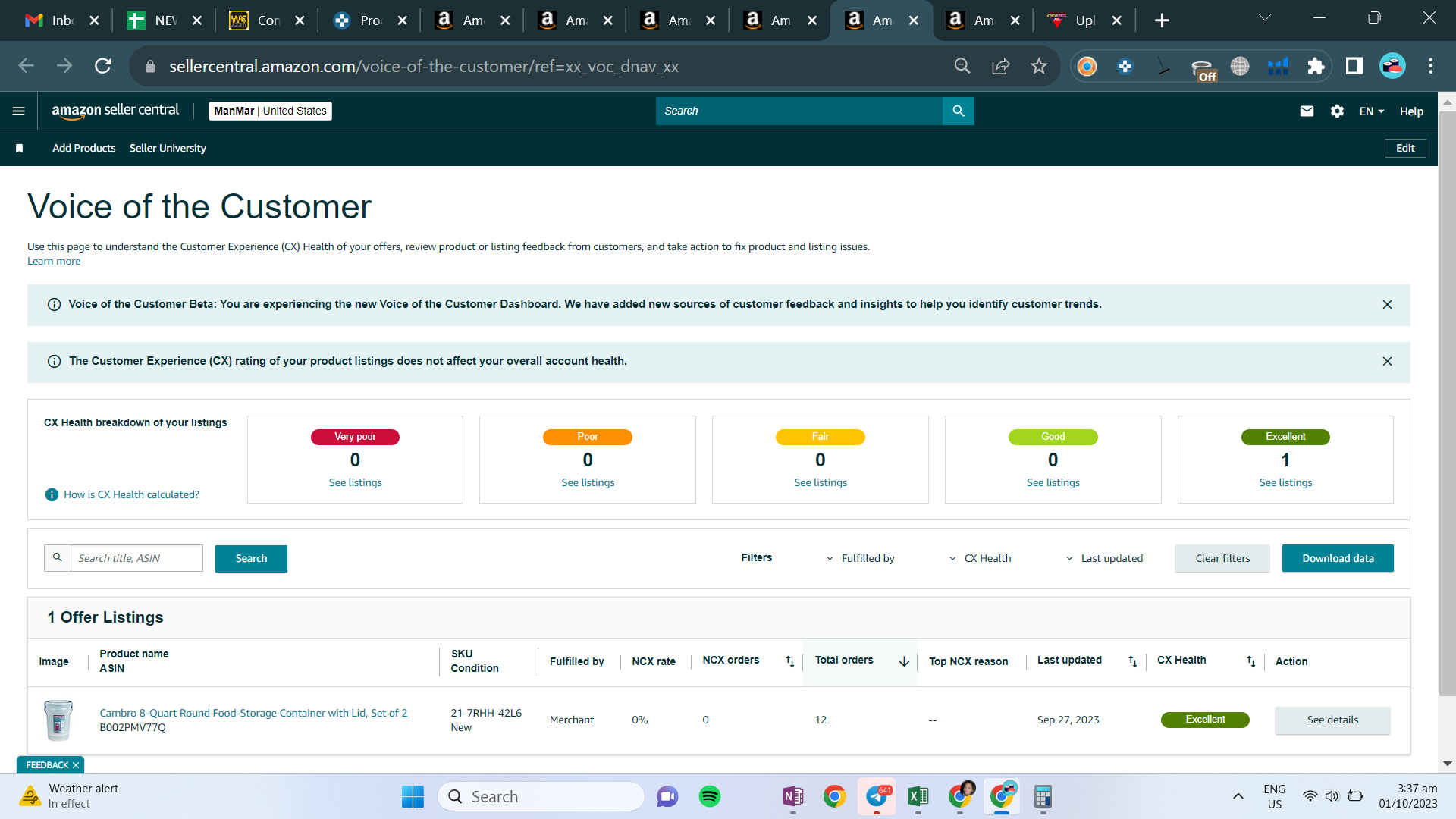The height and width of the screenshot is (819, 1456).
Task: Sort by CX Health column arrows
Action: (x=1250, y=662)
